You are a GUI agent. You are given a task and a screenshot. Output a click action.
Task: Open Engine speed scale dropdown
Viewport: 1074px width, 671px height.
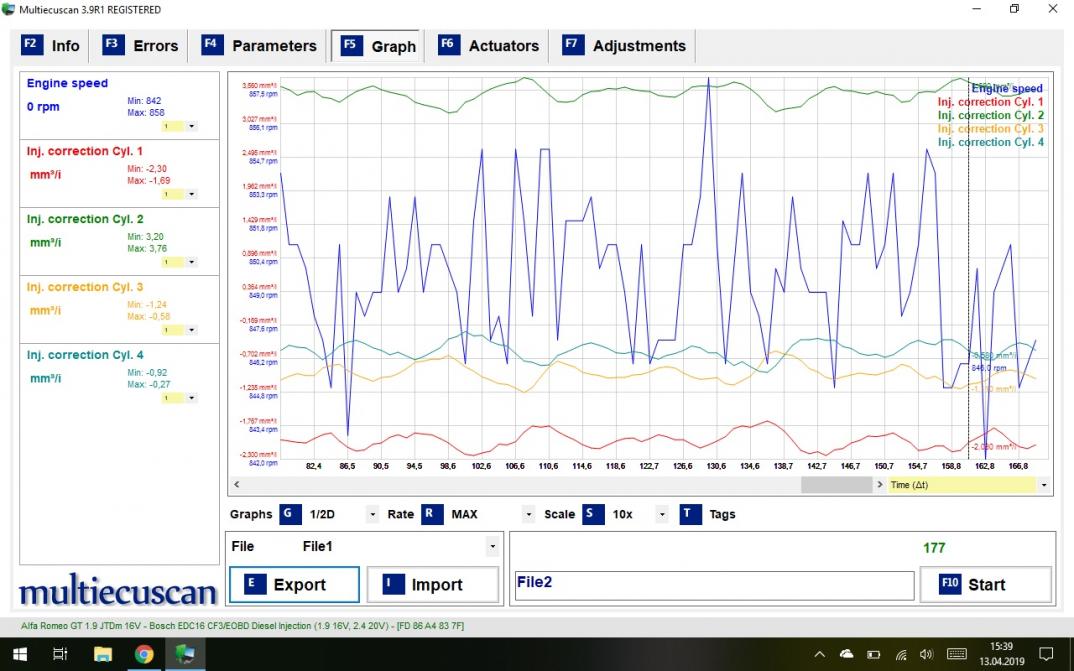191,127
